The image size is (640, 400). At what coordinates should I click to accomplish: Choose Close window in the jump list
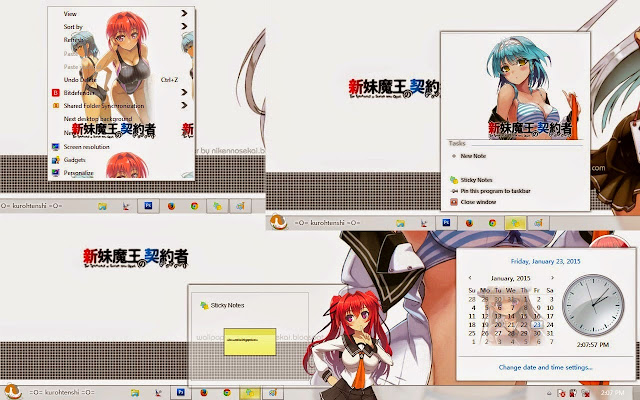click(478, 202)
